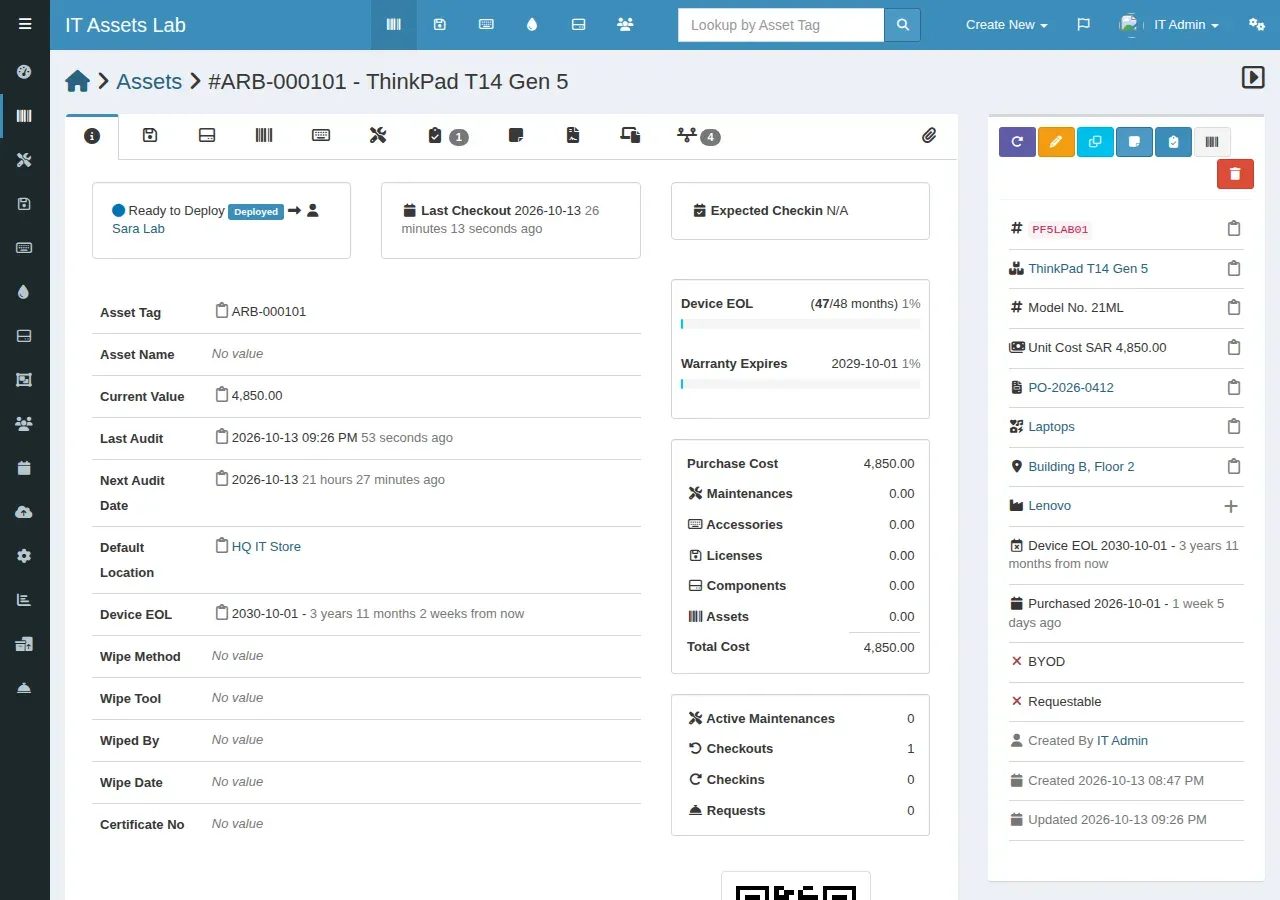The width and height of the screenshot is (1280, 900).
Task: Collapse the right details panel arrow
Action: (1253, 77)
